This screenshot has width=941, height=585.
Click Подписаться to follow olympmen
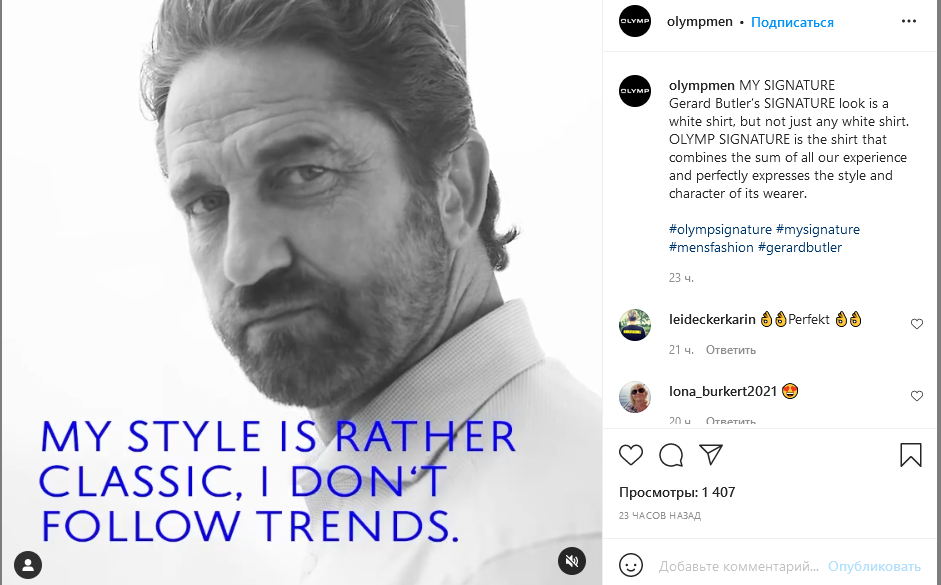tap(792, 22)
